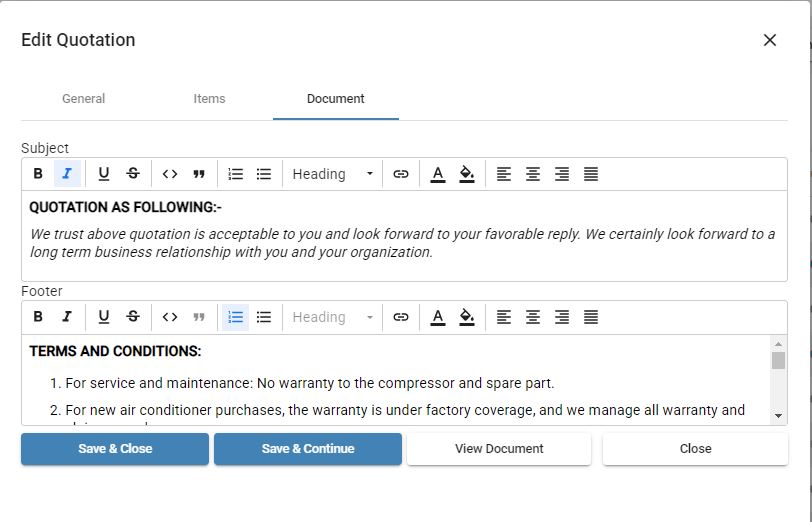Close the Edit Quotation dialog with X

[x=770, y=40]
